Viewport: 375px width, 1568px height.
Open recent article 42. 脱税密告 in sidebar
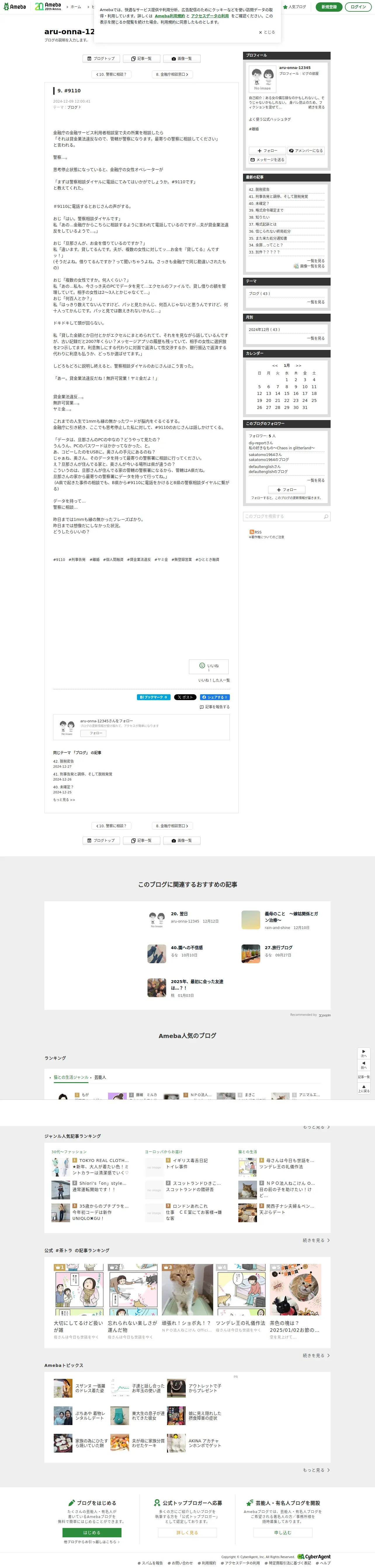point(259,189)
